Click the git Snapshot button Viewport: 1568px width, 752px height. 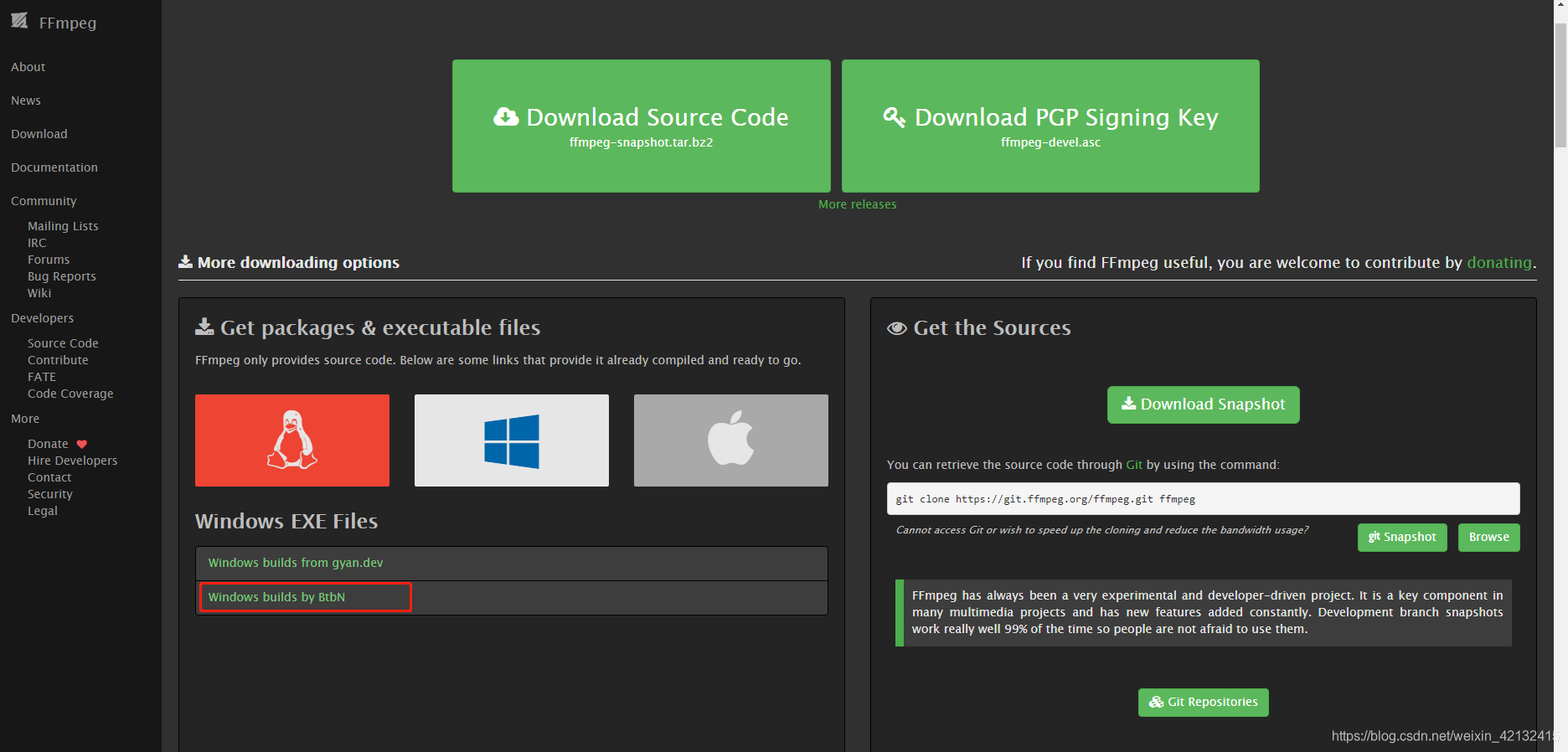point(1402,538)
